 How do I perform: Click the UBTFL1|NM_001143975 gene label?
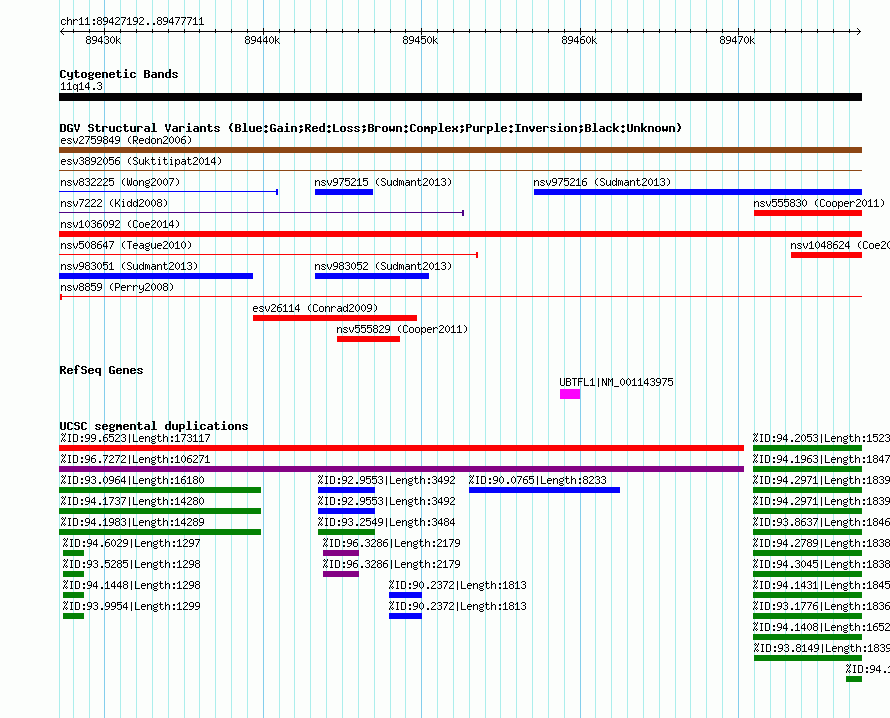click(616, 383)
